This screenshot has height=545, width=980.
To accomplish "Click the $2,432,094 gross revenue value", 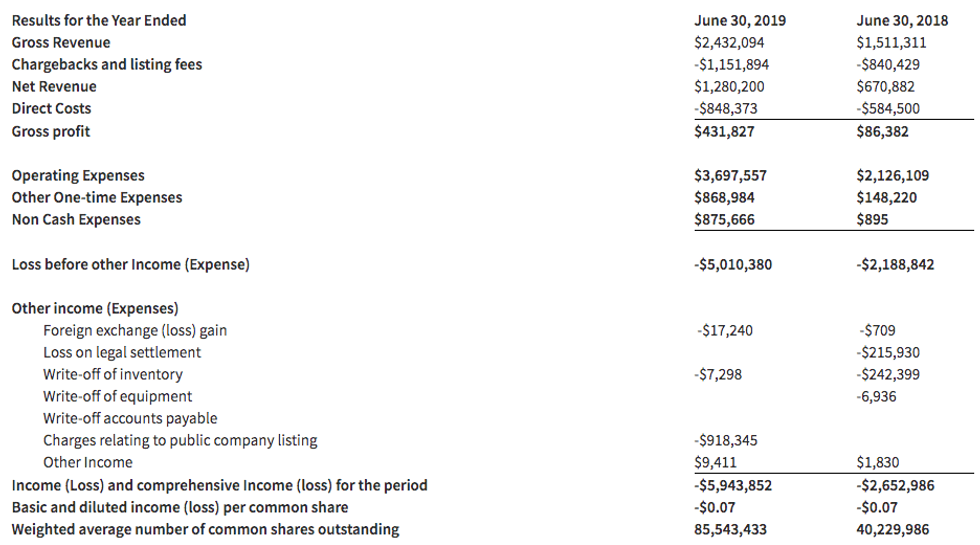I will coord(731,42).
